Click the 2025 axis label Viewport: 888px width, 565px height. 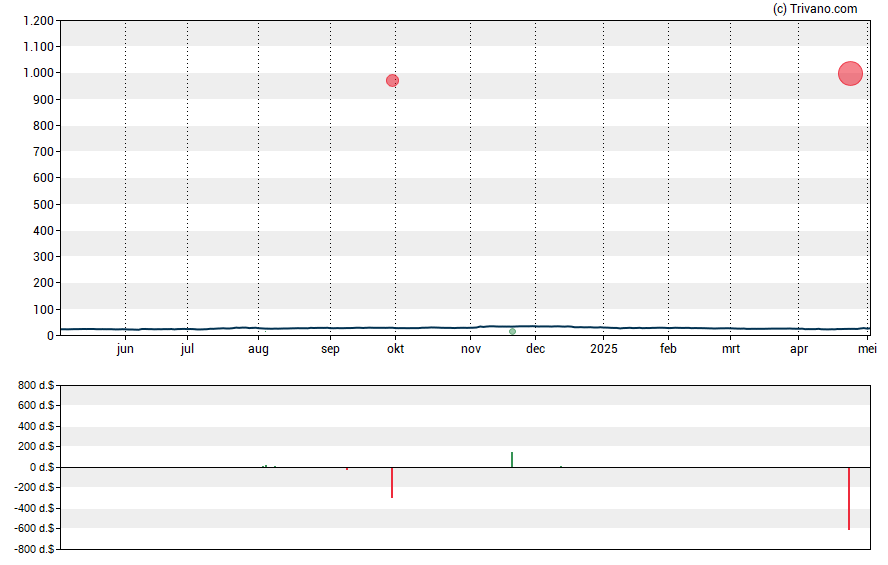point(604,348)
